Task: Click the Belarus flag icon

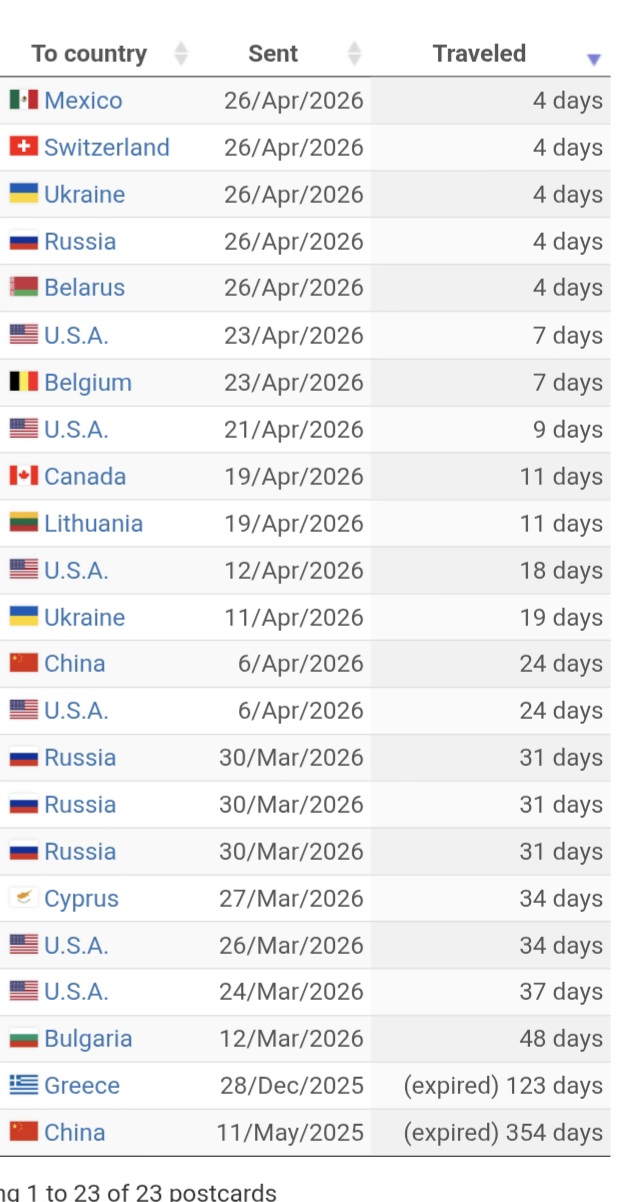Action: pos(24,288)
